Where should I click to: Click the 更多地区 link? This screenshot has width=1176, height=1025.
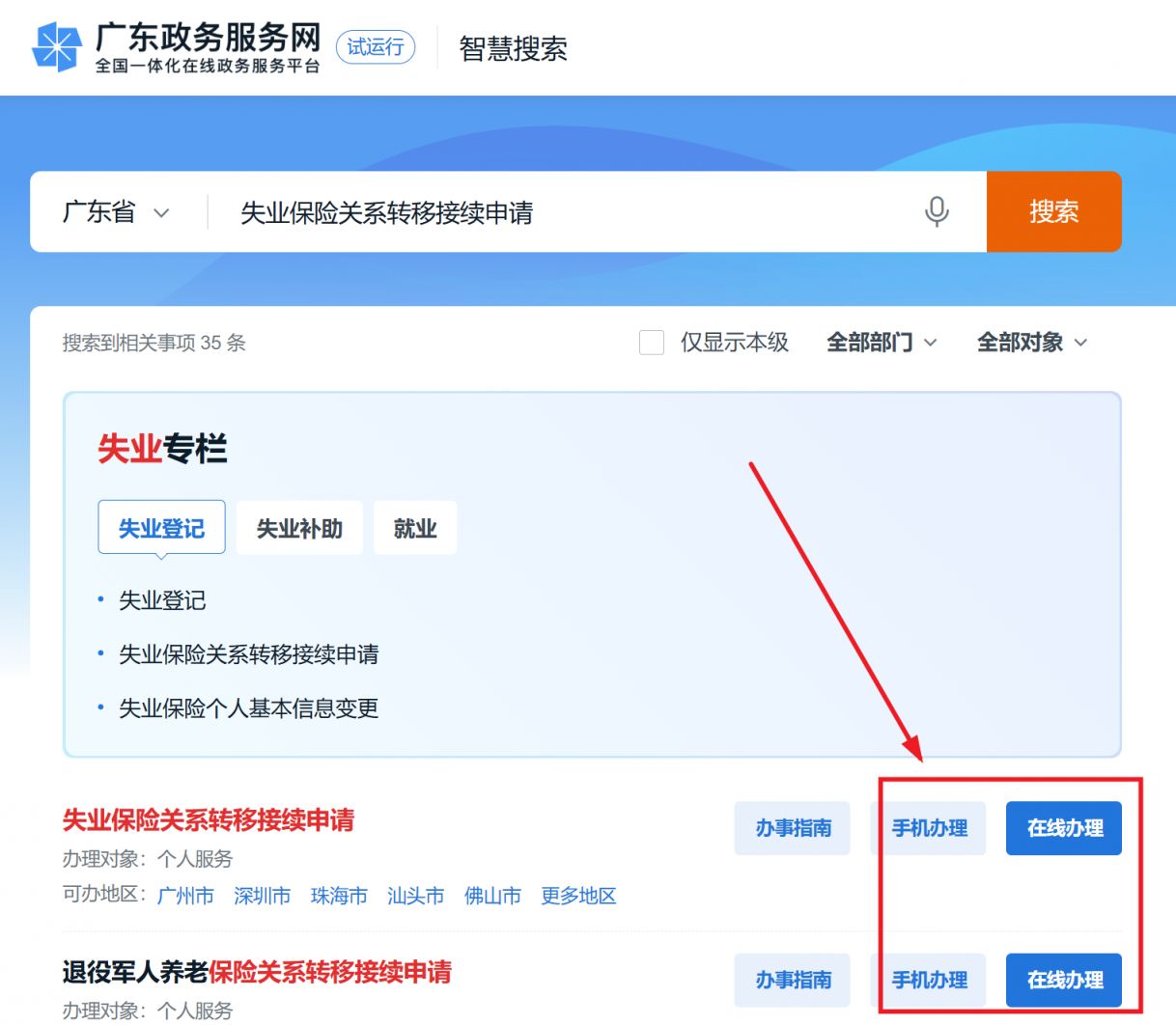click(578, 896)
